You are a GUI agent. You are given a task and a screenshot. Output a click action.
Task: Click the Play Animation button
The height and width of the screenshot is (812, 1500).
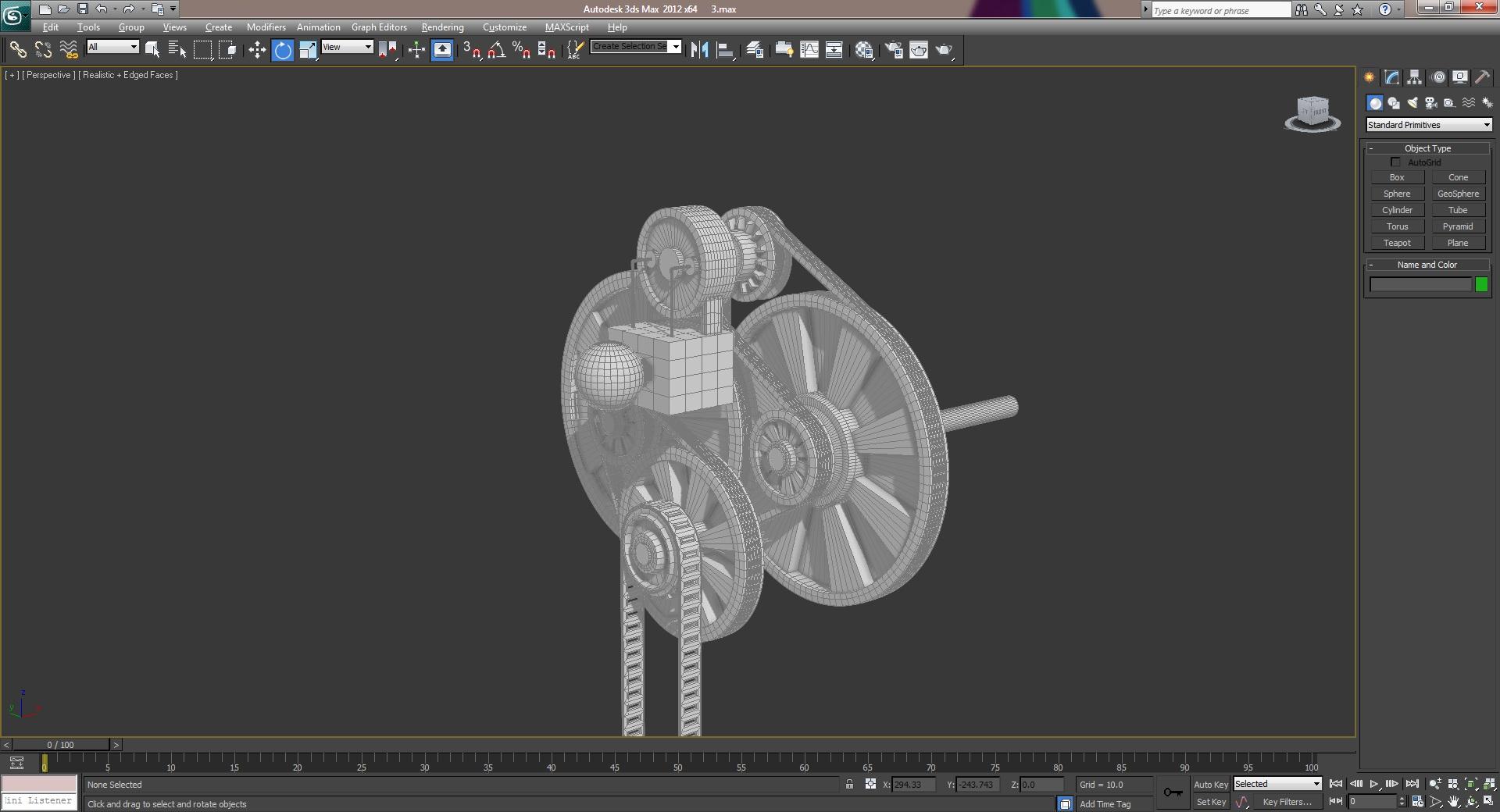(x=1374, y=784)
